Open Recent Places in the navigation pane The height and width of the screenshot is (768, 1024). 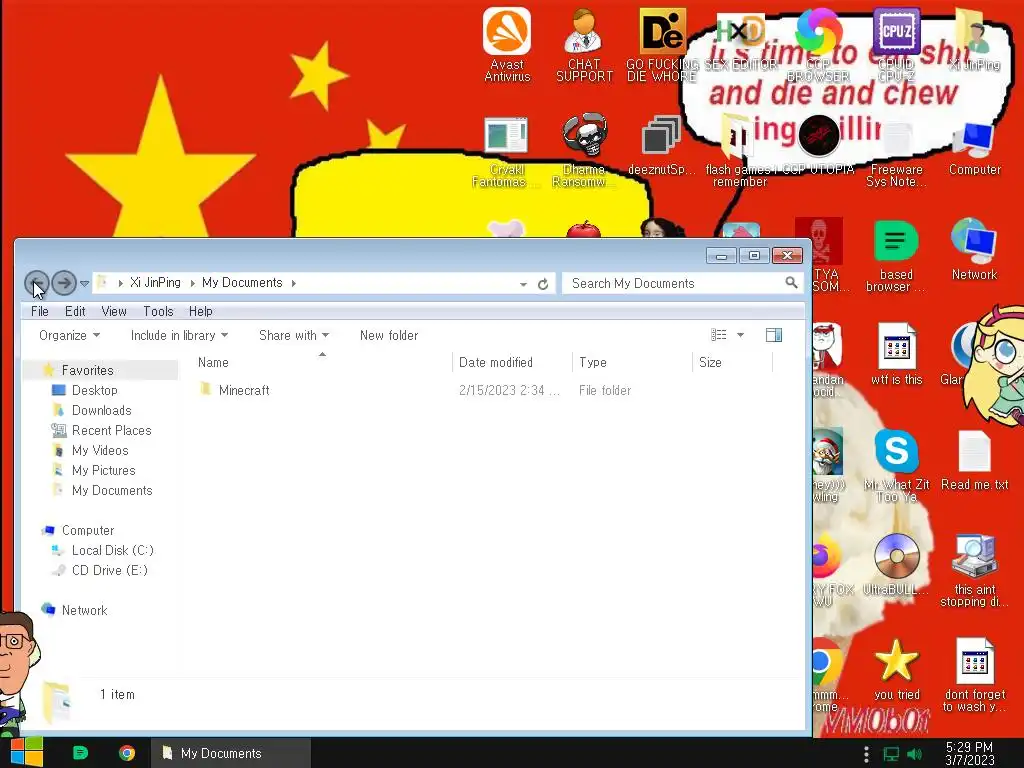111,430
